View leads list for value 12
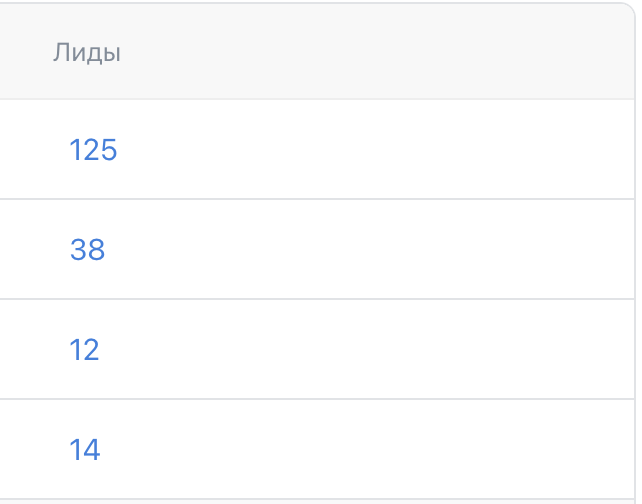The width and height of the screenshot is (642, 504). [x=85, y=350]
